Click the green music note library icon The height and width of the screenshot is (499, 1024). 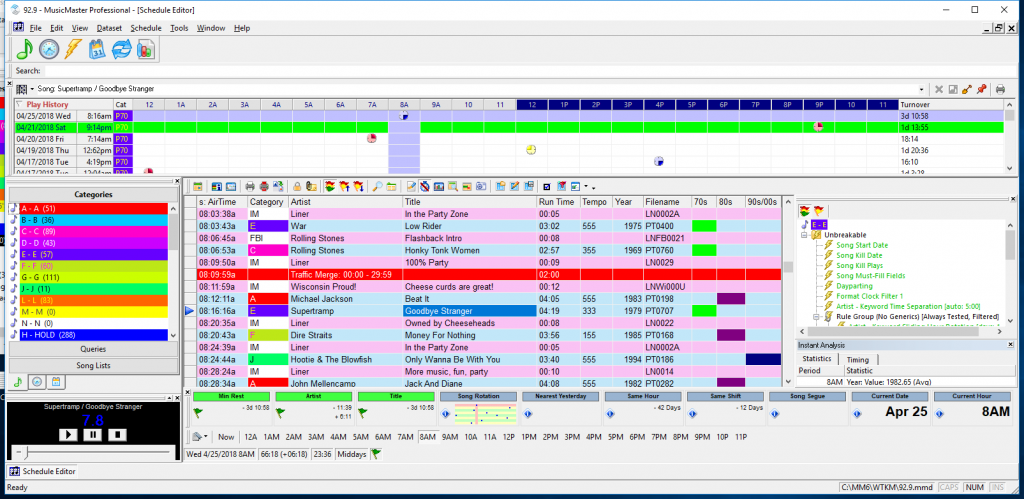[x=25, y=49]
